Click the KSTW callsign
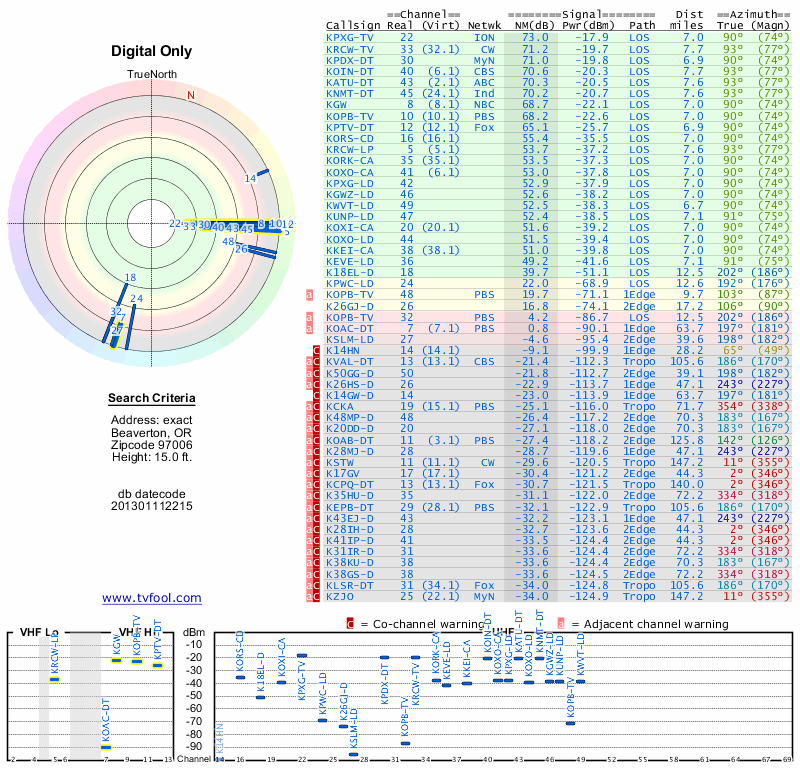 [x=340, y=462]
